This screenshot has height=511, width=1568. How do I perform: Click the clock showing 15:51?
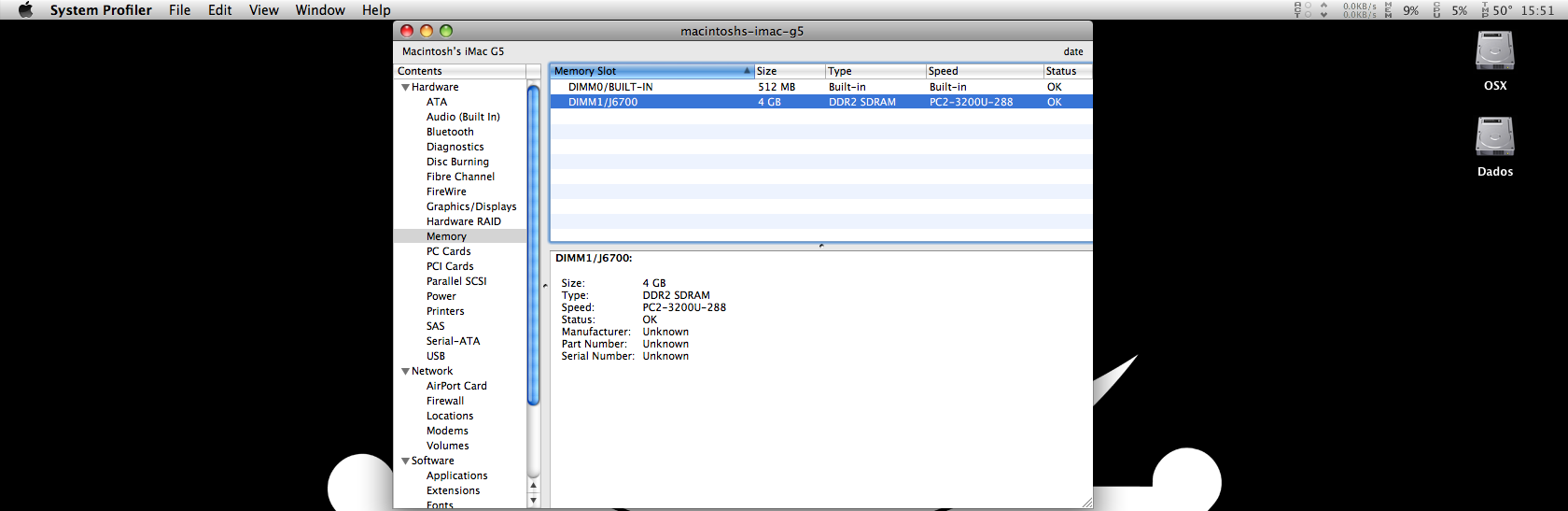point(1537,10)
